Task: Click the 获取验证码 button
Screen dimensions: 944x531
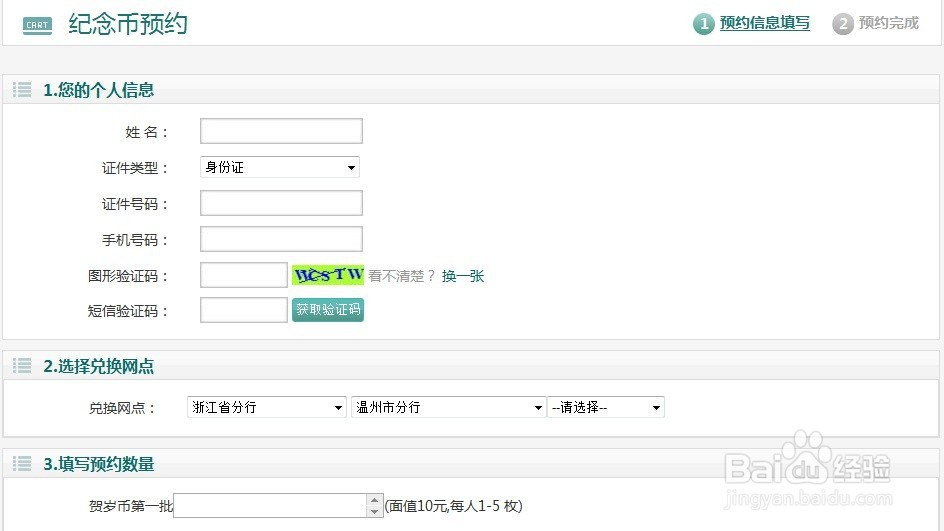Action: pyautogui.click(x=328, y=310)
